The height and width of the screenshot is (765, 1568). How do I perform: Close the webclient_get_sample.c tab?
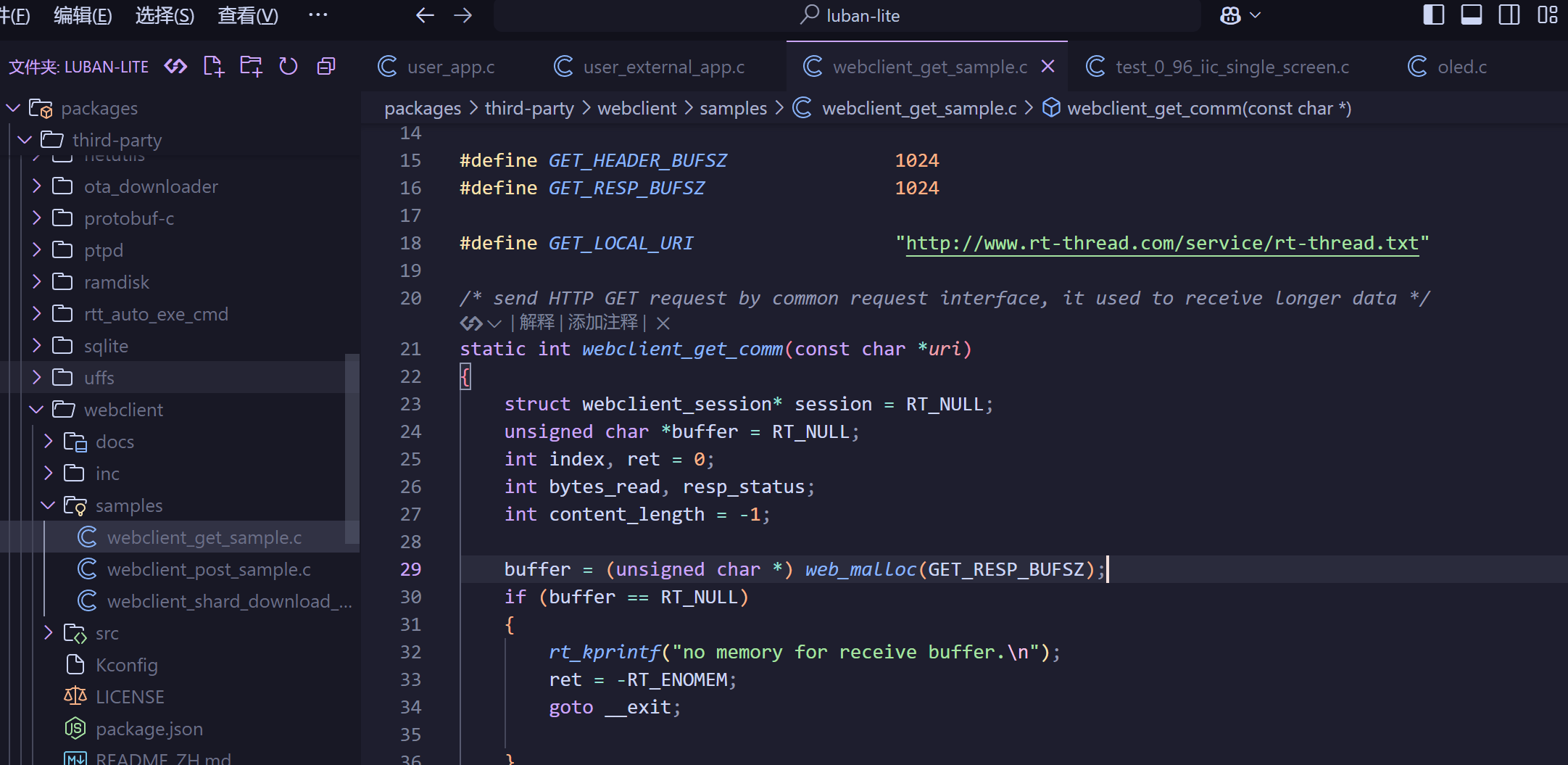1048,67
